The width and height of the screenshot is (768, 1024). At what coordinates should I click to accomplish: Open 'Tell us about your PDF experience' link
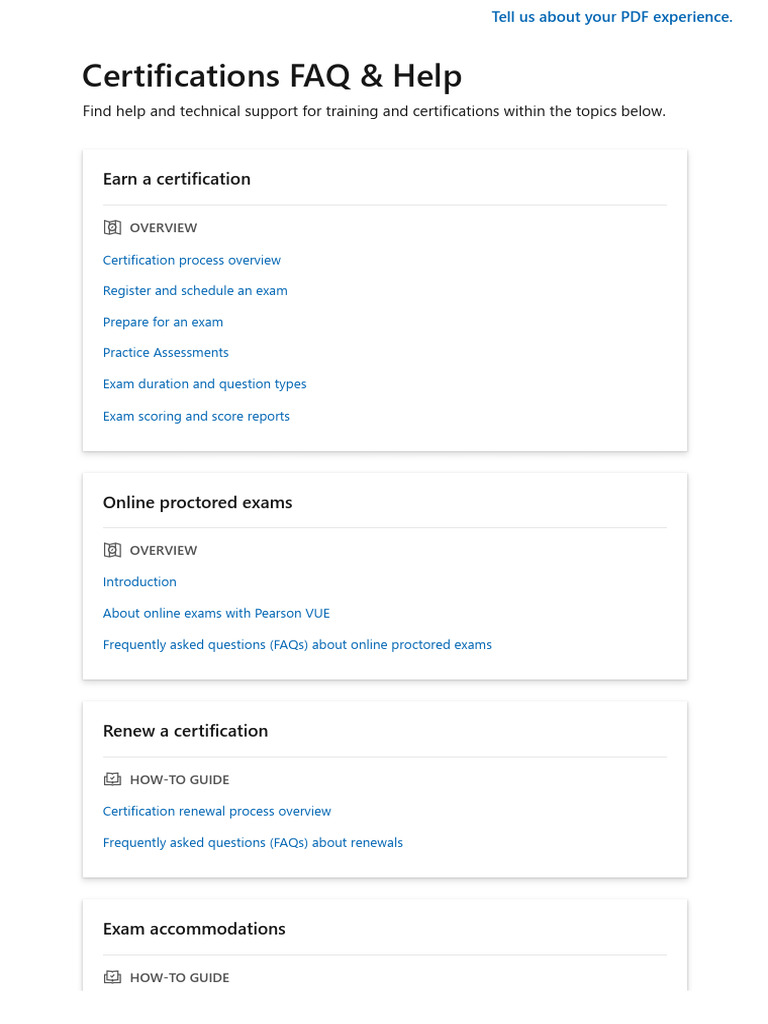coord(612,17)
